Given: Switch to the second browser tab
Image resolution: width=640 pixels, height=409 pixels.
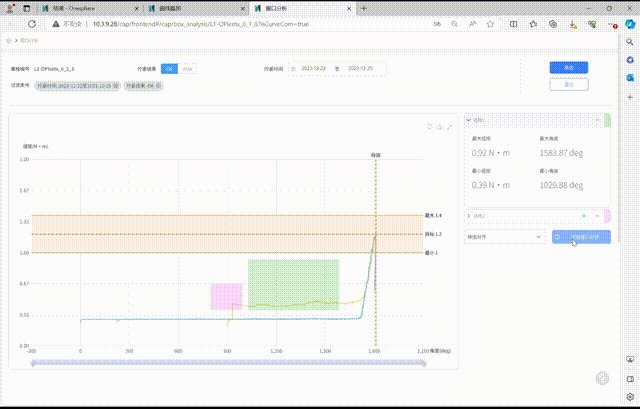Looking at the screenshot, I should point(197,8).
